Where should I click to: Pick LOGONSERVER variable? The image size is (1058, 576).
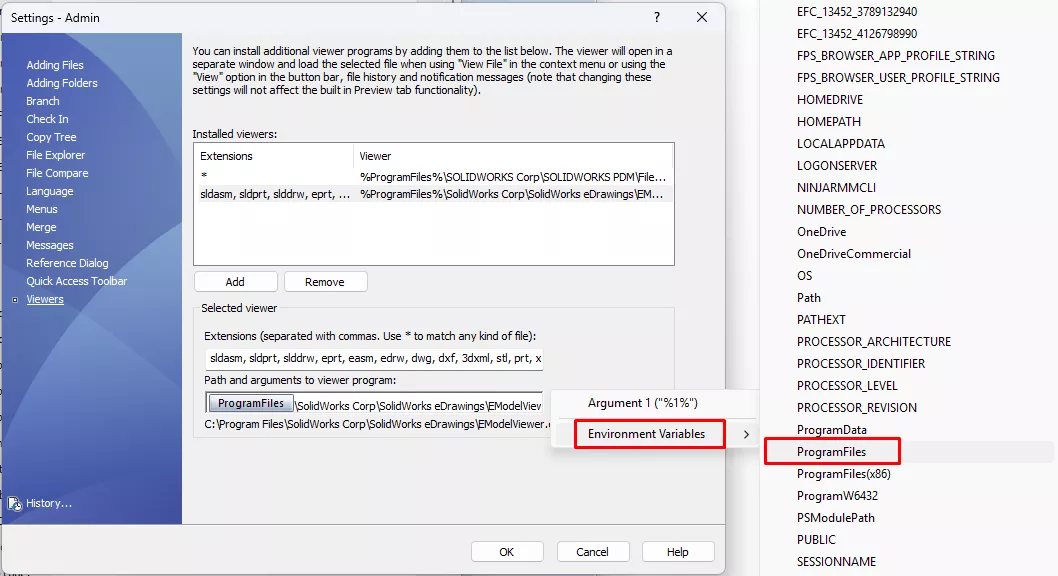[x=837, y=166]
